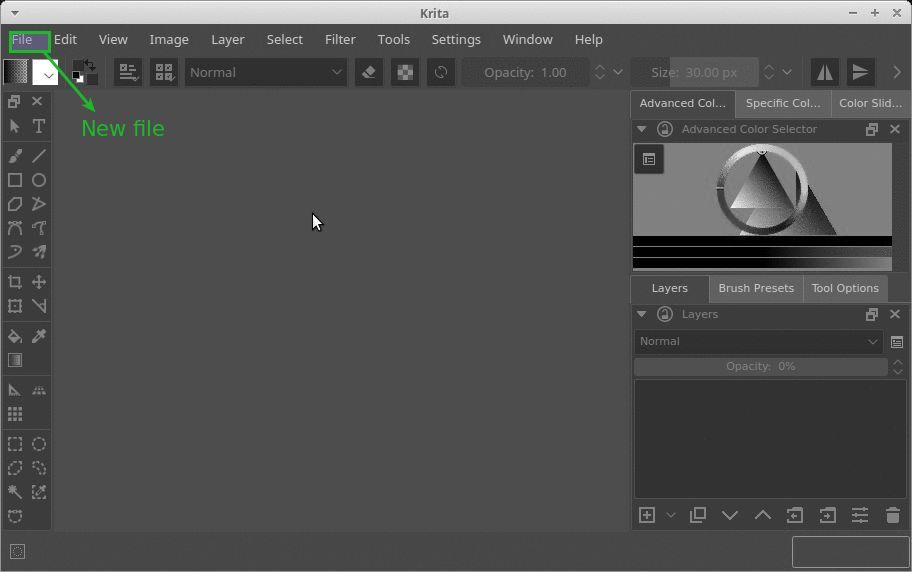This screenshot has height=572, width=912.
Task: Select the Gradient tool in toolbox
Action: 15,360
